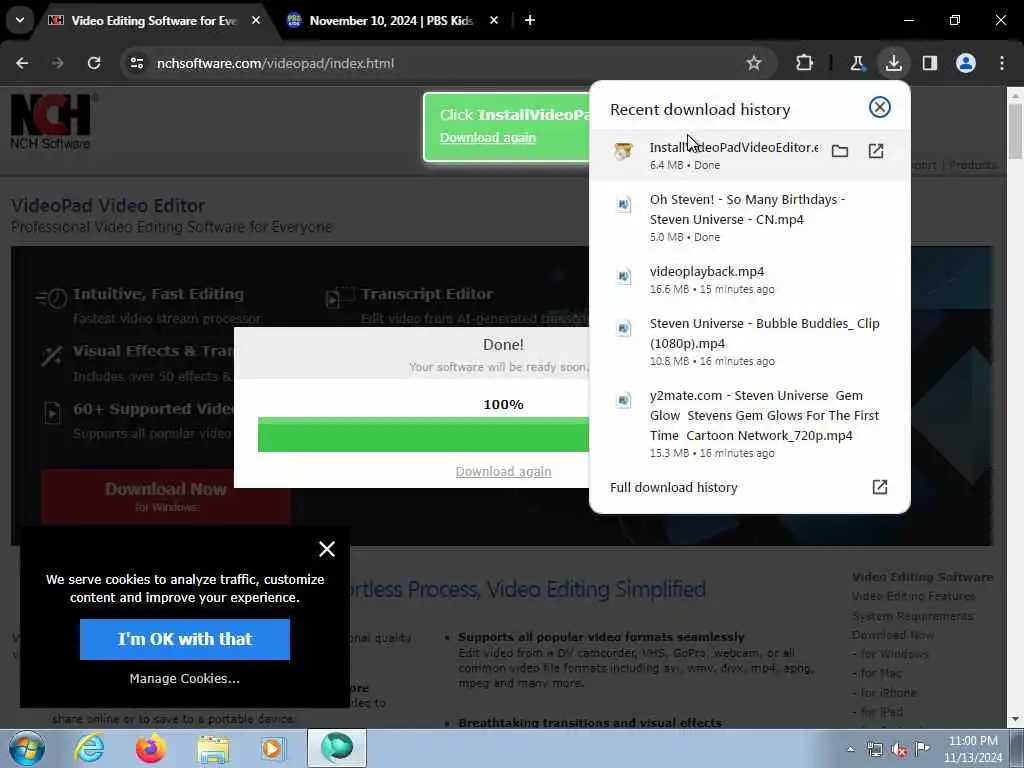Launch Internet Explorer from taskbar

coord(89,748)
